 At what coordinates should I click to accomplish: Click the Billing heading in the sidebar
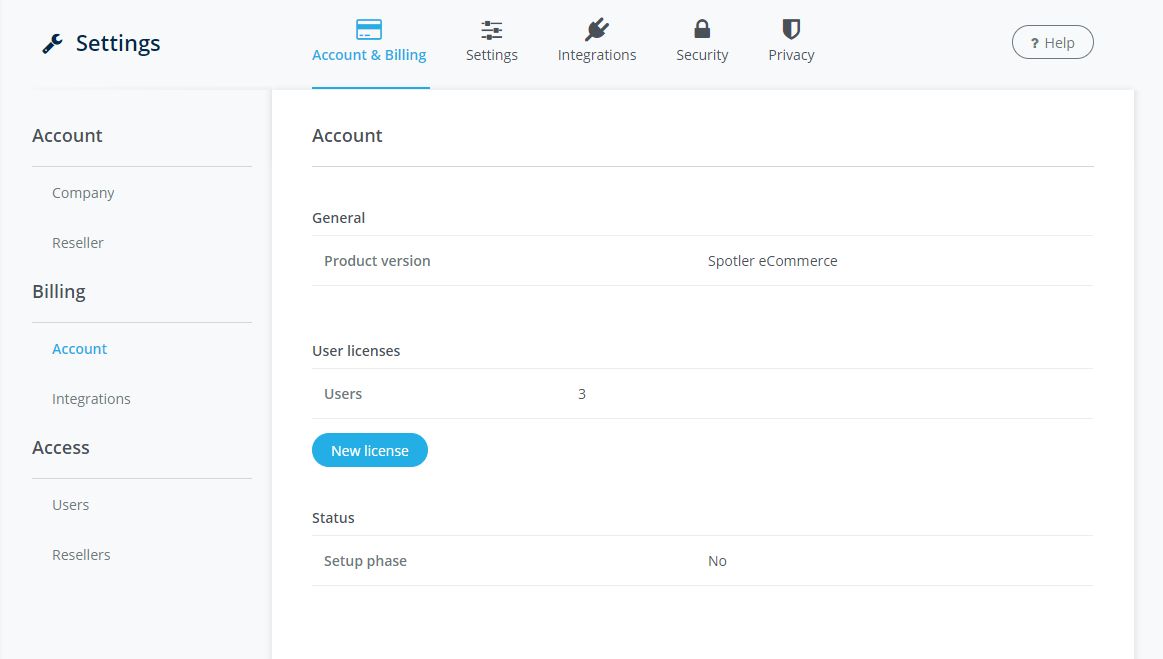pos(59,292)
